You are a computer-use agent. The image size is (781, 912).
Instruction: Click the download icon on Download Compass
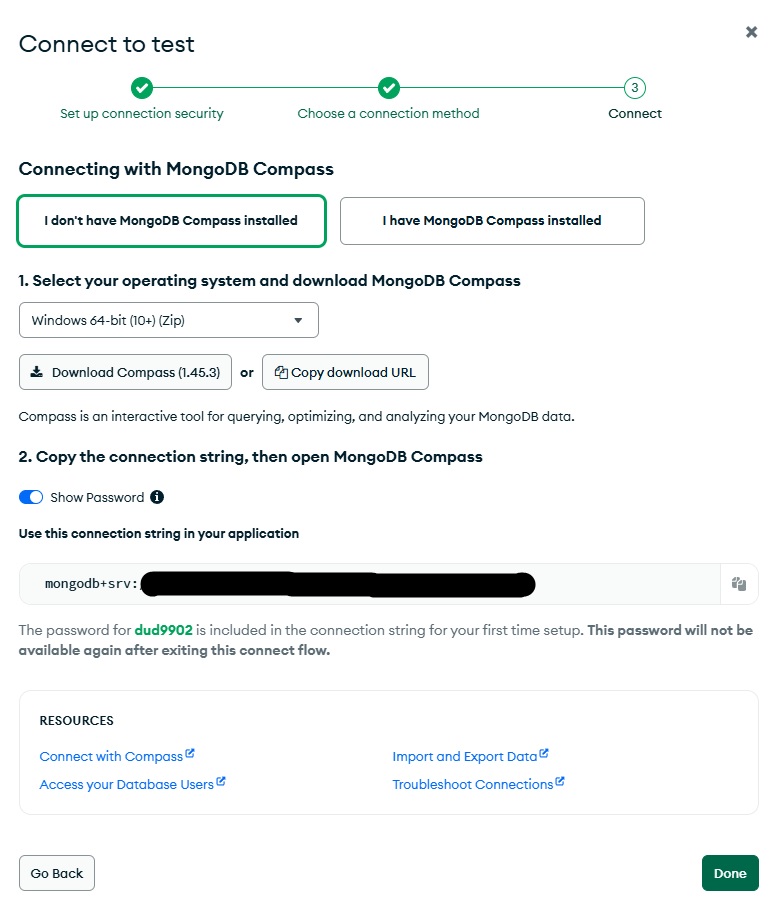[37, 372]
